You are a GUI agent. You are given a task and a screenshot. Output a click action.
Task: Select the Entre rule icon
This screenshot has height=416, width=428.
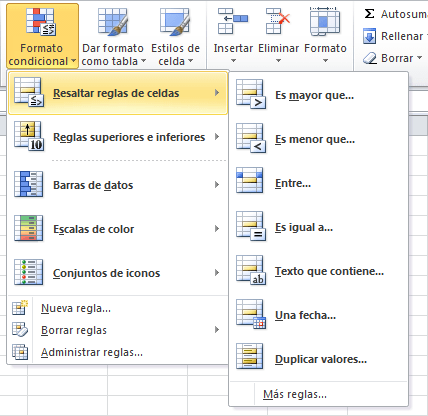(250, 181)
